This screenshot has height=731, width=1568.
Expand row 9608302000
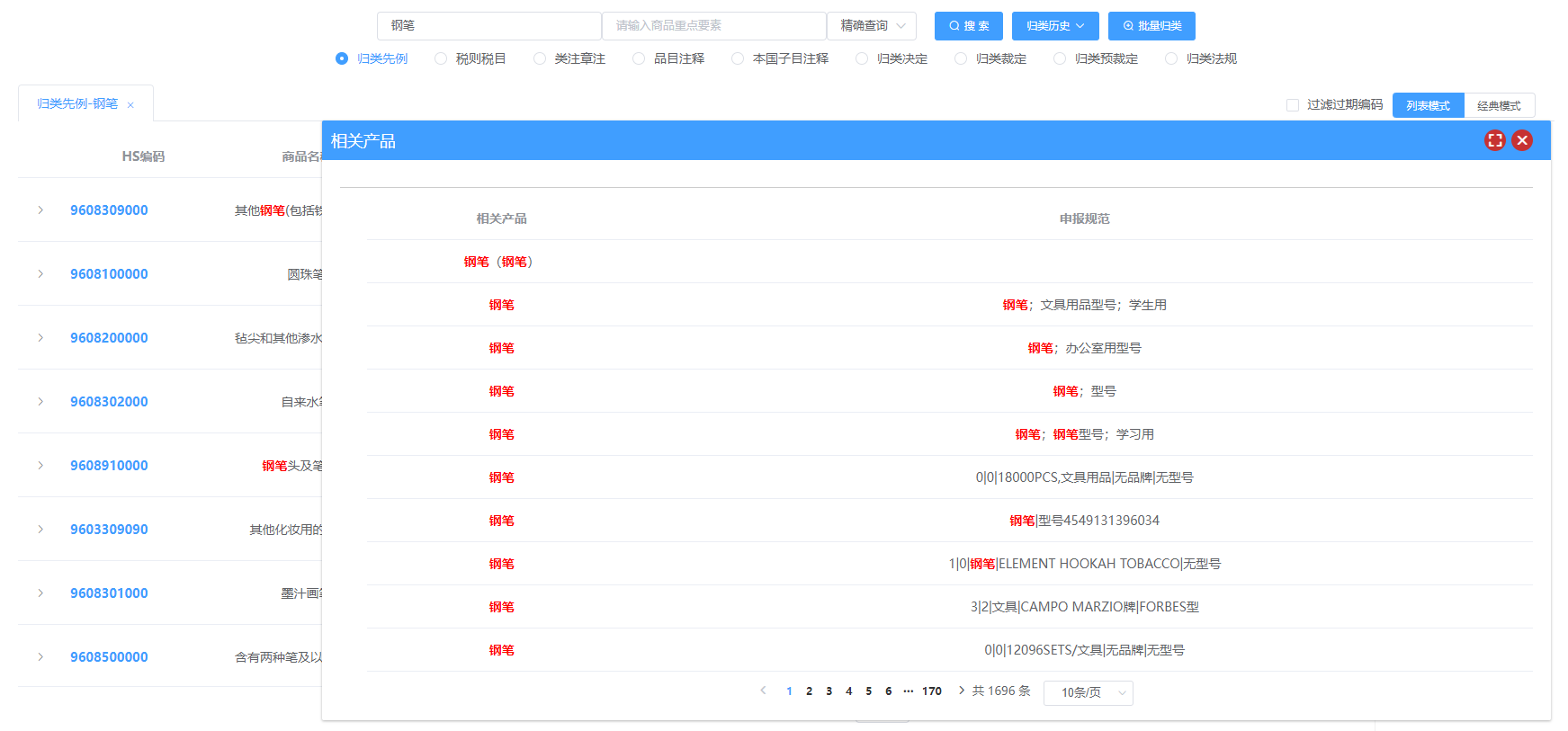coord(40,401)
